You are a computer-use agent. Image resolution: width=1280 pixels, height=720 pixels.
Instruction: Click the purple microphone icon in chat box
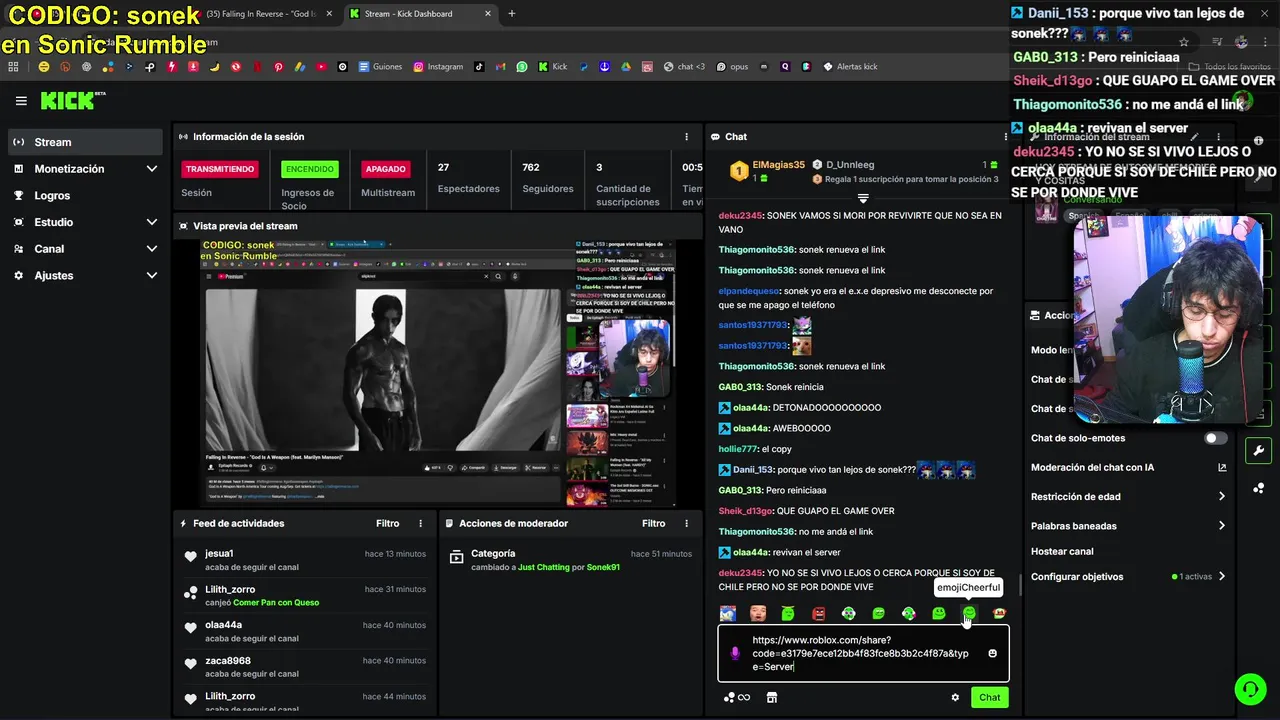click(735, 653)
